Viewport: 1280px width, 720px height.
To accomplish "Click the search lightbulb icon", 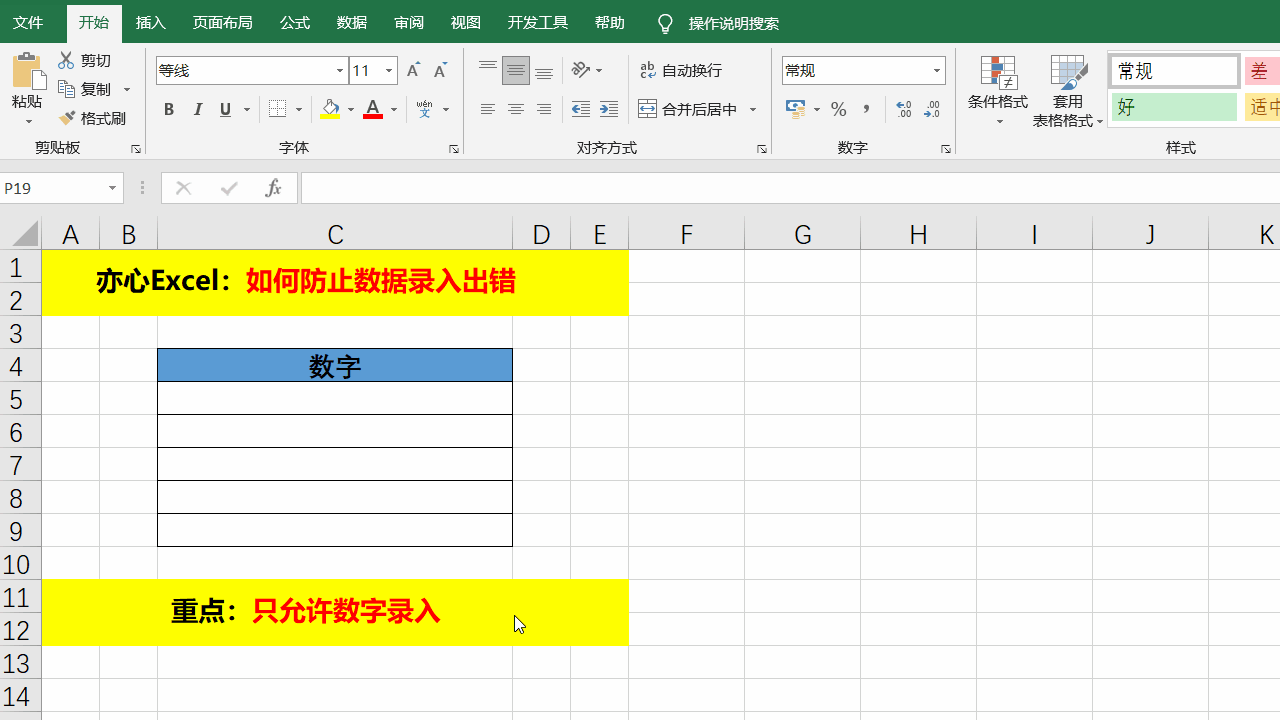I will pos(665,23).
